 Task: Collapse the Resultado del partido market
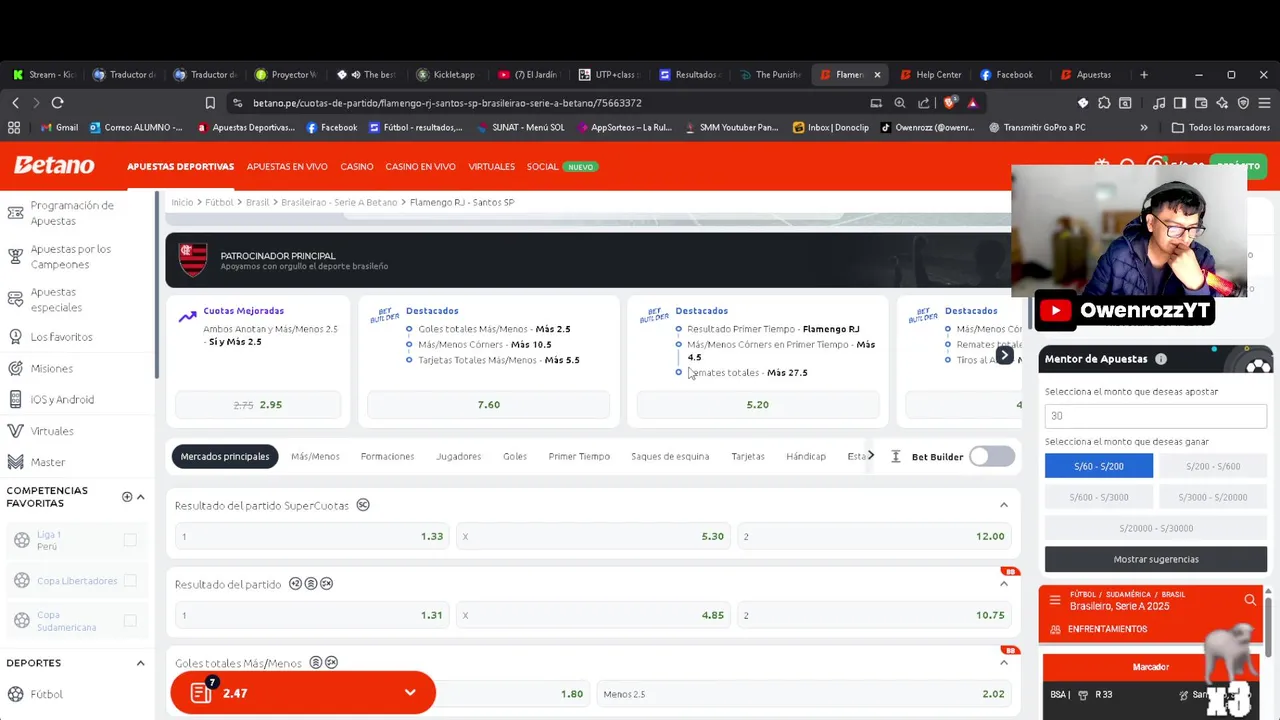(x=1003, y=584)
